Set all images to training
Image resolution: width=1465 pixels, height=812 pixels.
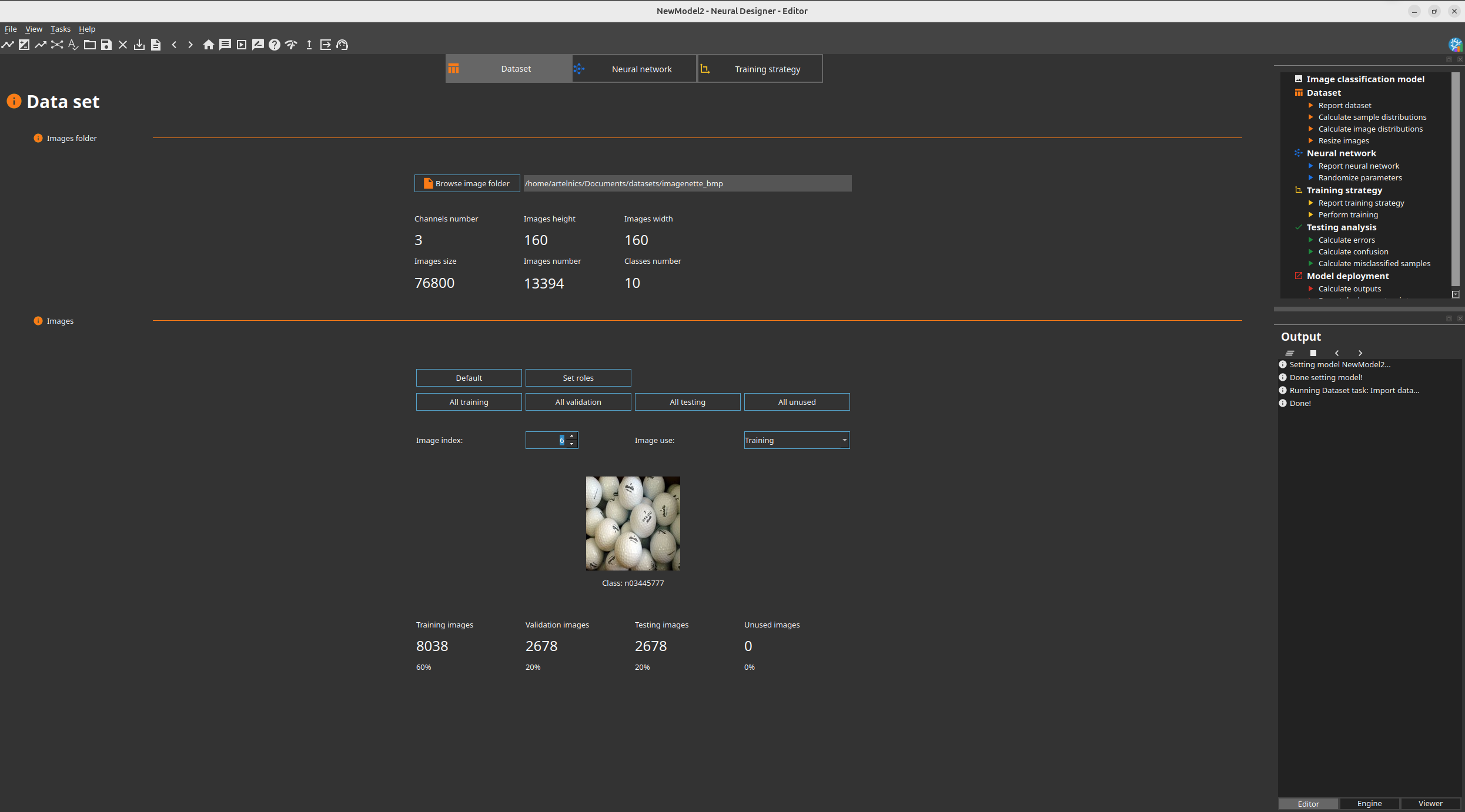point(469,402)
